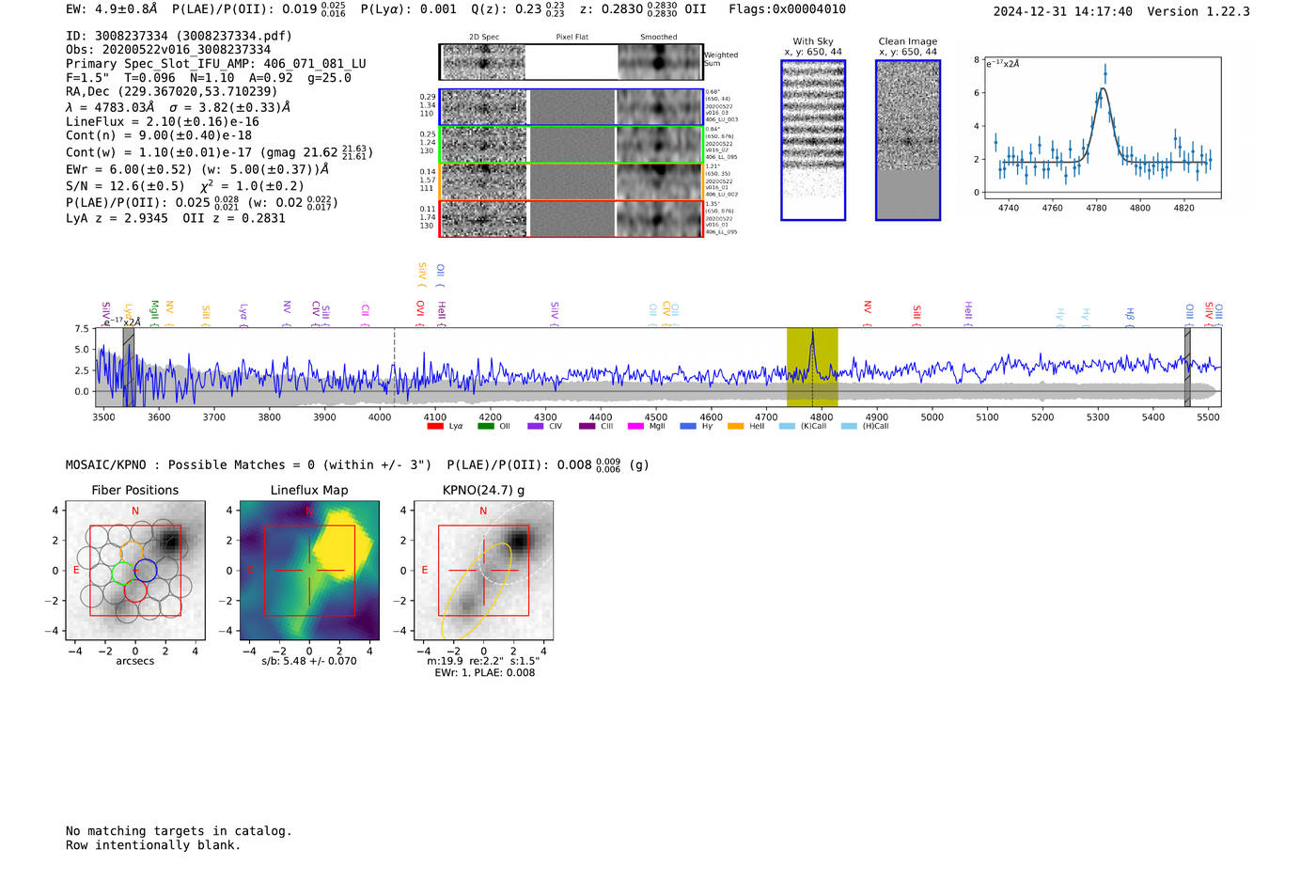Screen dimensions: 1316x896
Task: Click the yellow-highlighted emission line region in spectrum
Action: [812, 367]
